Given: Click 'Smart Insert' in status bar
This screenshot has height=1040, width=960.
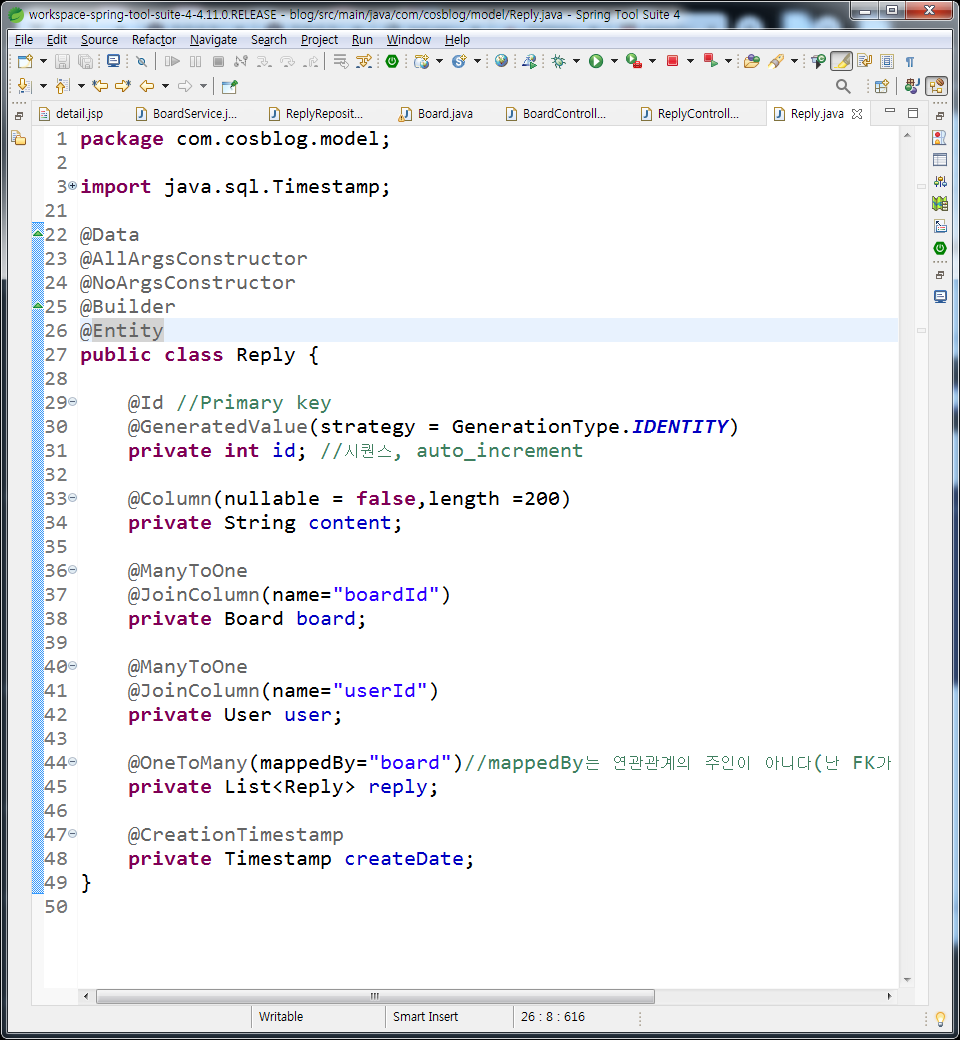Looking at the screenshot, I should [425, 1017].
